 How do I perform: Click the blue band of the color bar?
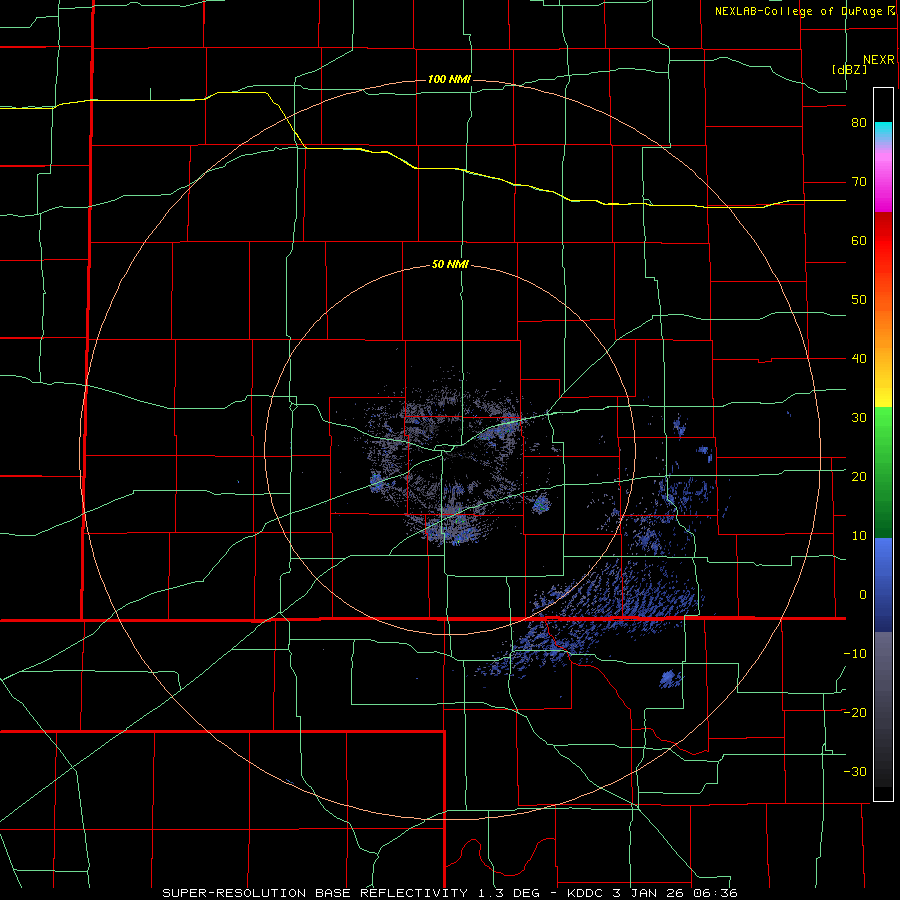tap(883, 584)
